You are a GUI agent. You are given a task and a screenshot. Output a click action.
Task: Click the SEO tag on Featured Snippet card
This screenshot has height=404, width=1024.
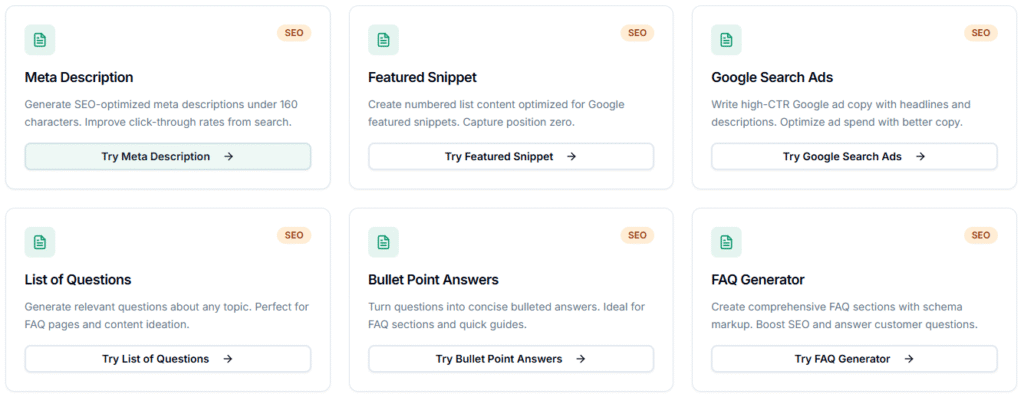point(637,33)
